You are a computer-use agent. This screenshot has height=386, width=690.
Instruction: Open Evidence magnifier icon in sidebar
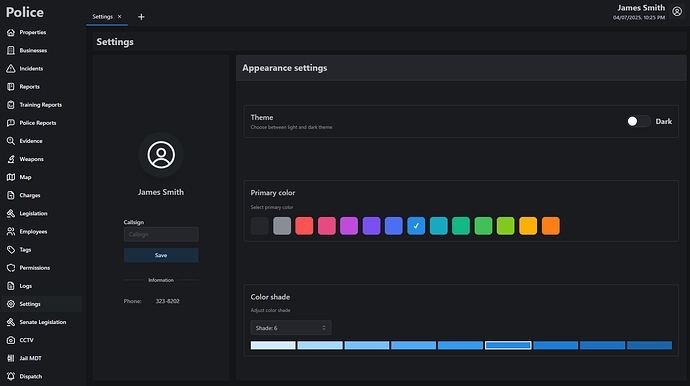pyautogui.click(x=11, y=141)
